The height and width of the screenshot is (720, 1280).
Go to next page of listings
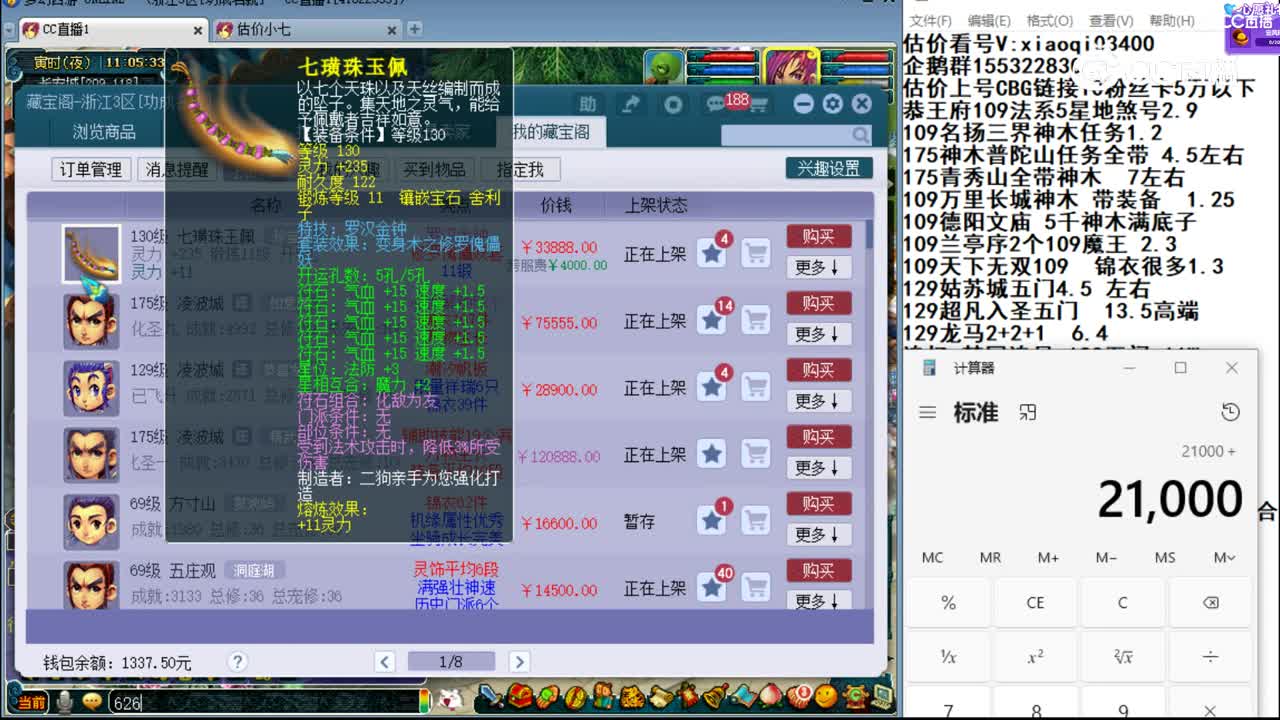519,661
